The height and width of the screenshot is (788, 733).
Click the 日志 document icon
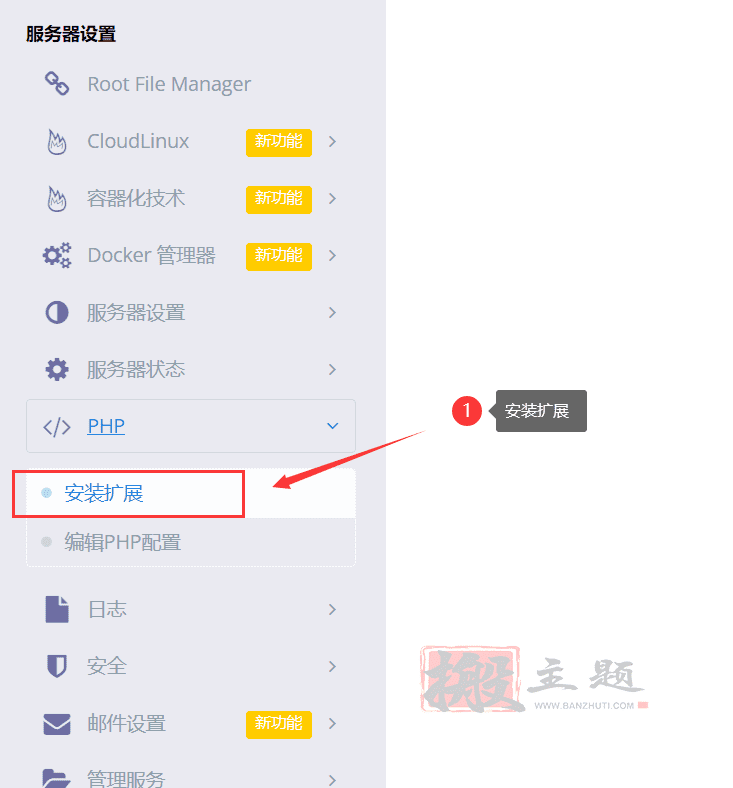(x=57, y=609)
